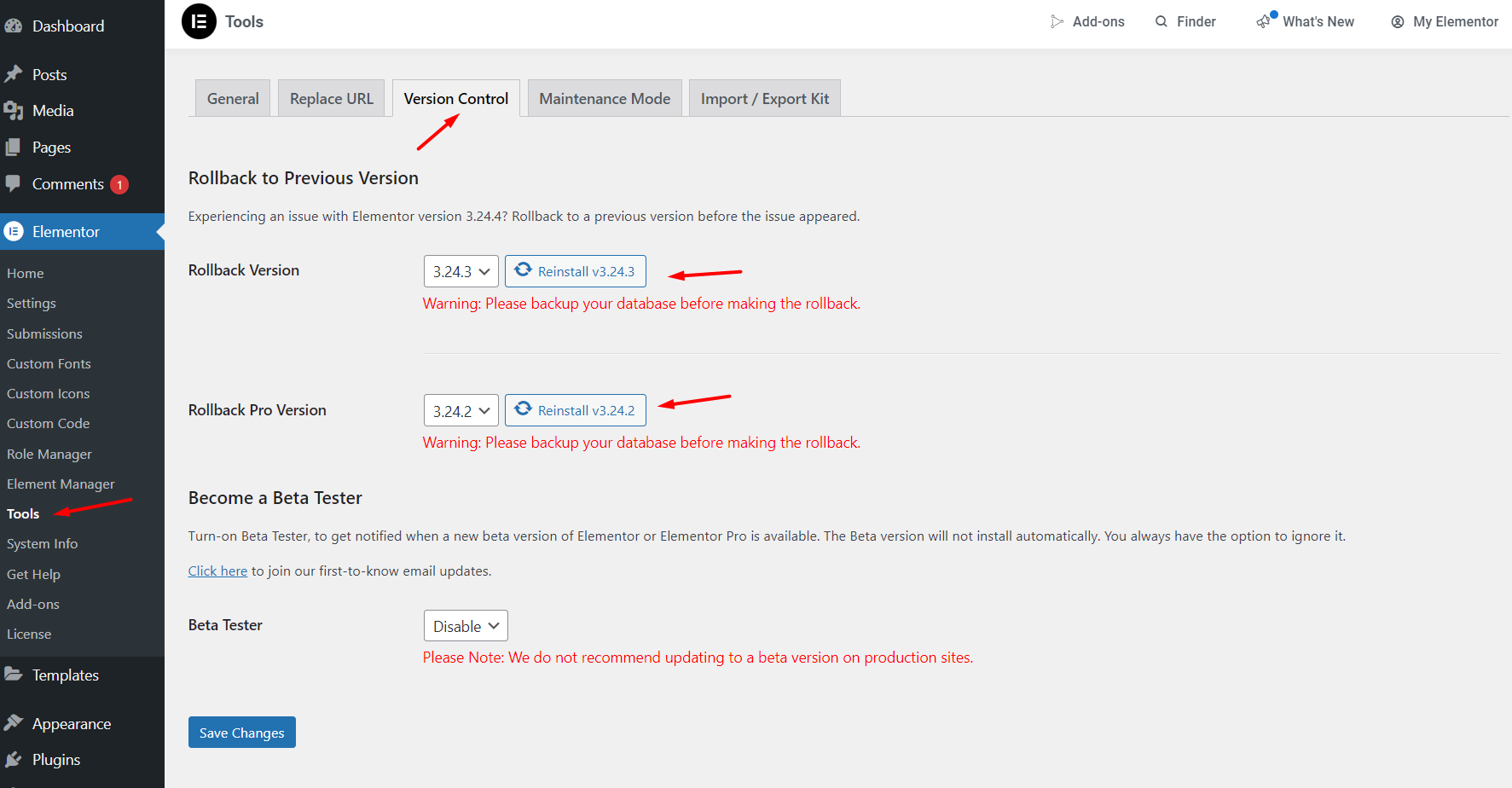Open the Rollback Version 3.24.3 dropdown
Screen dimensions: 1512x788
tap(461, 271)
